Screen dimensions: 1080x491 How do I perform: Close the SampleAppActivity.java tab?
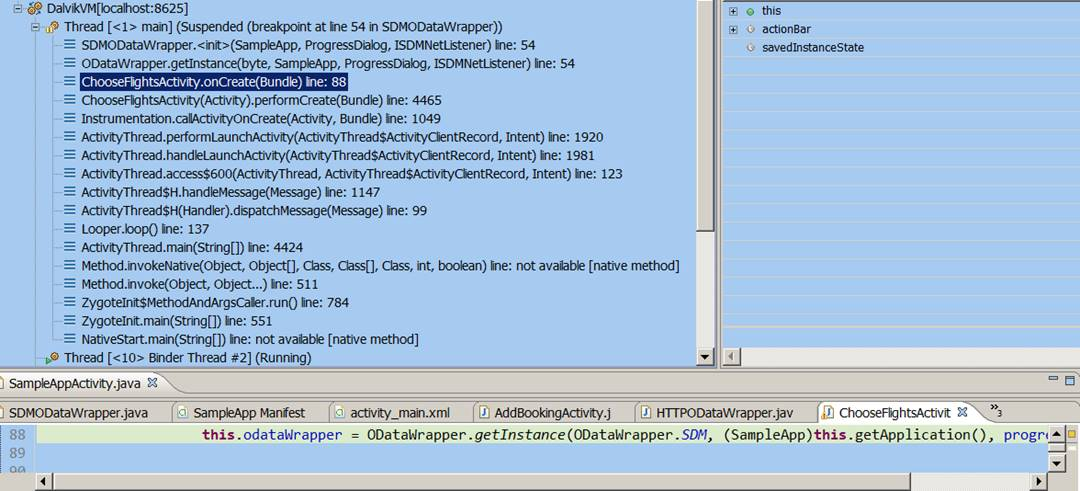[153, 382]
